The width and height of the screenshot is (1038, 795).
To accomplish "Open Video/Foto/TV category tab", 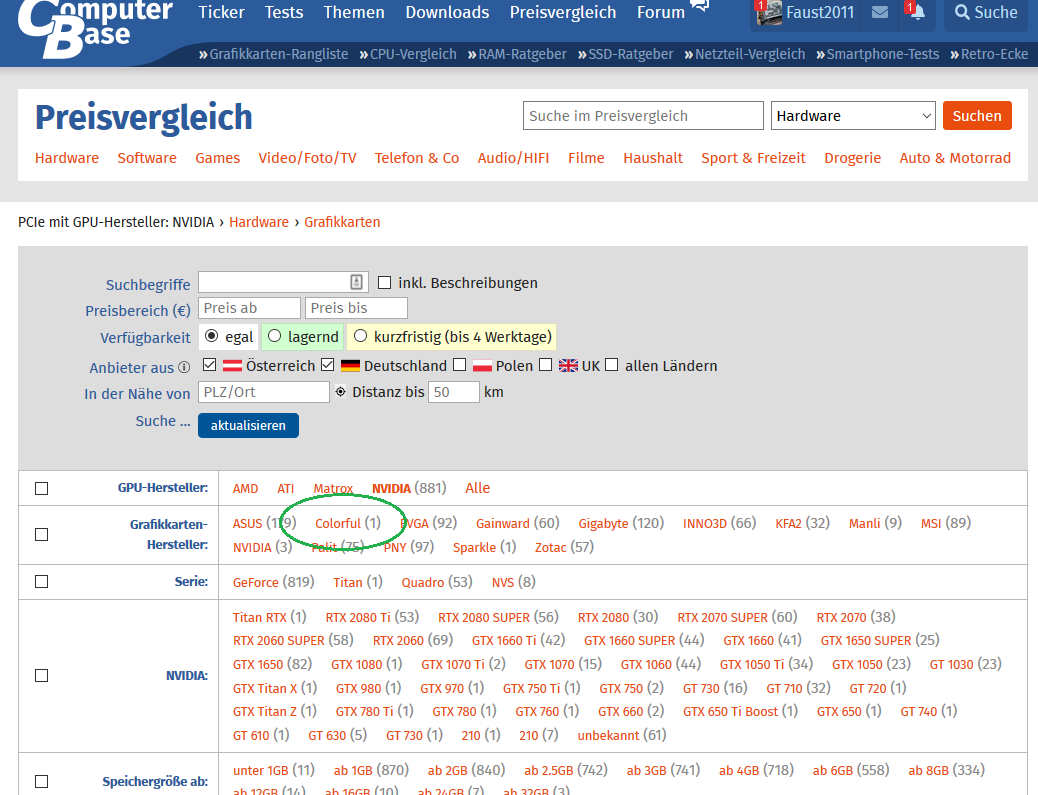I will tap(307, 158).
